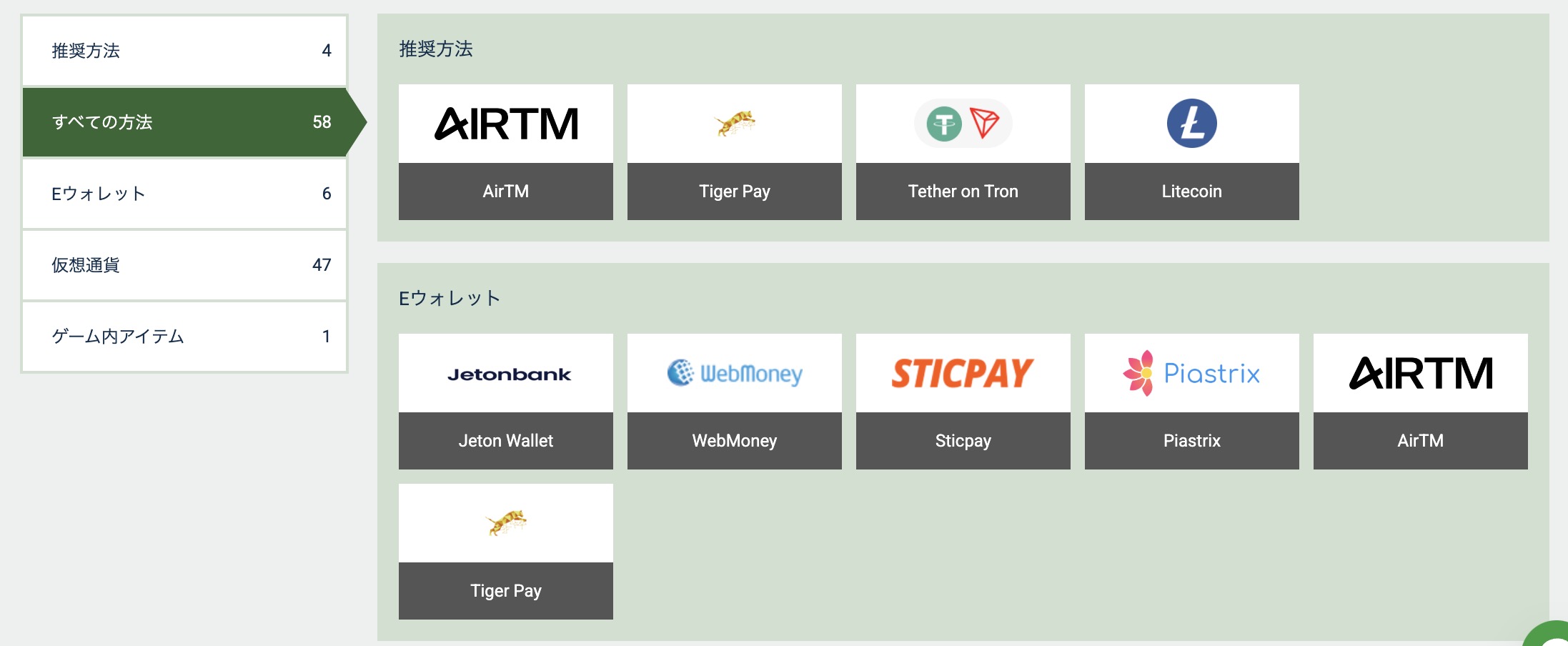The image size is (1568, 646).
Task: Open the green chat bubble in corner
Action: 1552,636
